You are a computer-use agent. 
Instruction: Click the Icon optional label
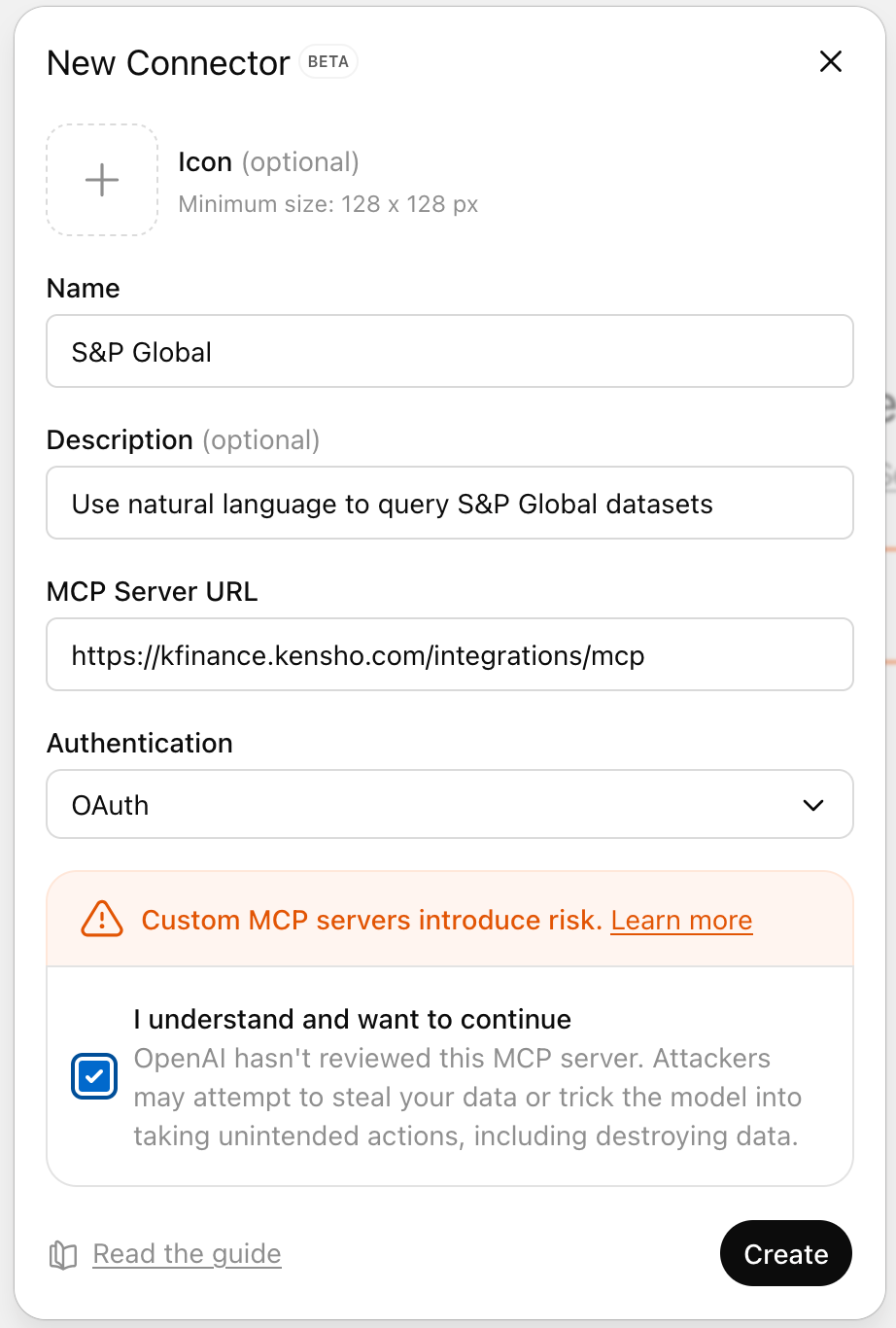click(x=206, y=161)
